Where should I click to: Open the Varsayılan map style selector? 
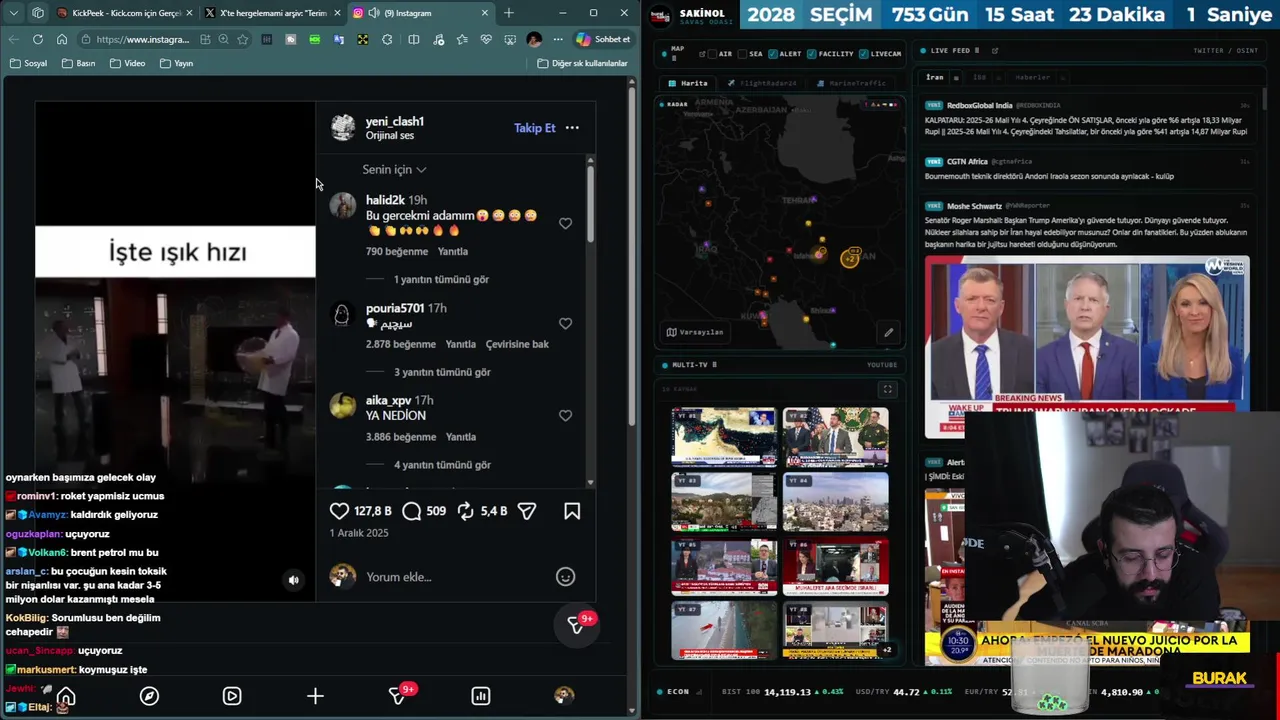point(694,332)
